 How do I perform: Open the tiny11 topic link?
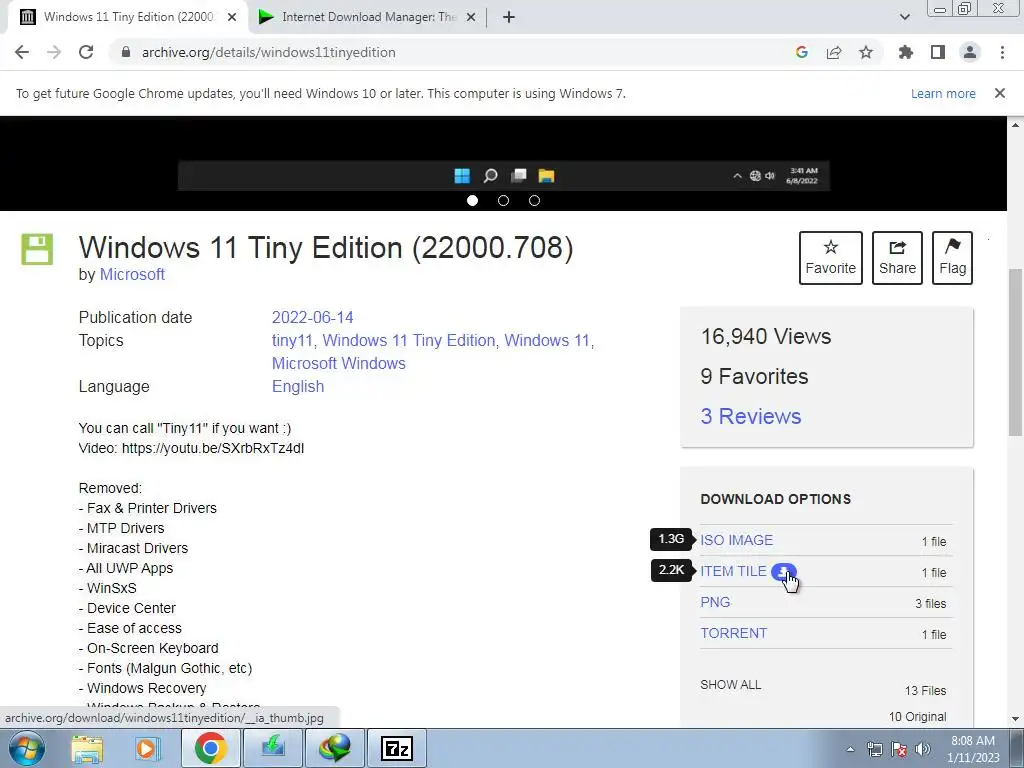coord(292,340)
